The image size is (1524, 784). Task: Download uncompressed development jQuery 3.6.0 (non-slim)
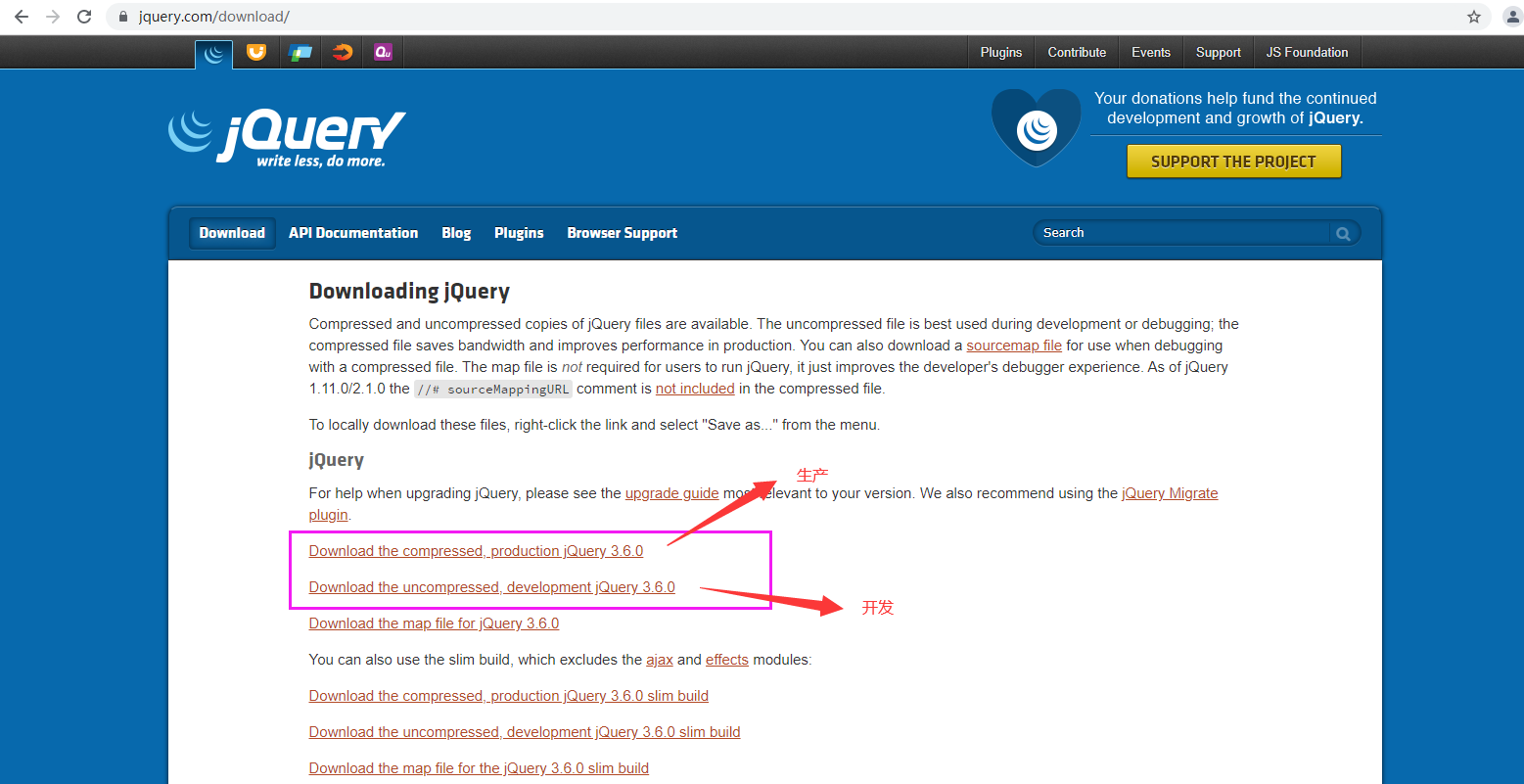pos(492,587)
